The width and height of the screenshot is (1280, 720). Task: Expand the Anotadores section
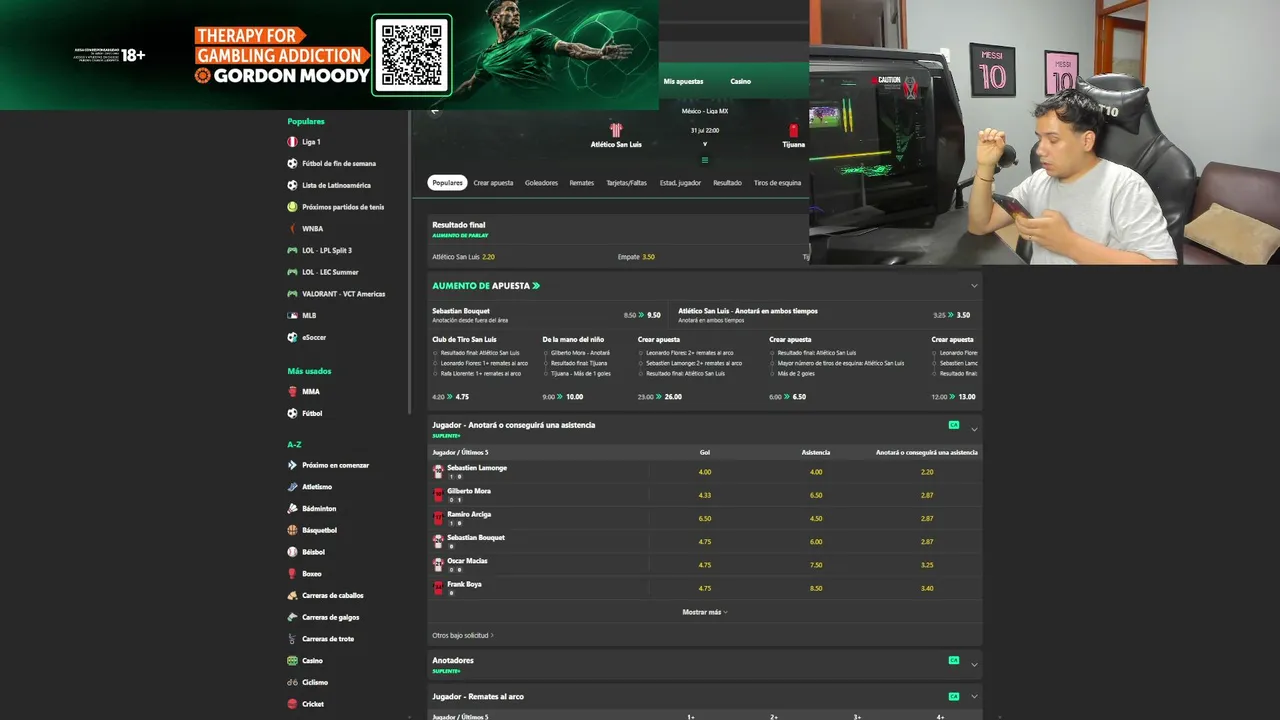(x=974, y=664)
